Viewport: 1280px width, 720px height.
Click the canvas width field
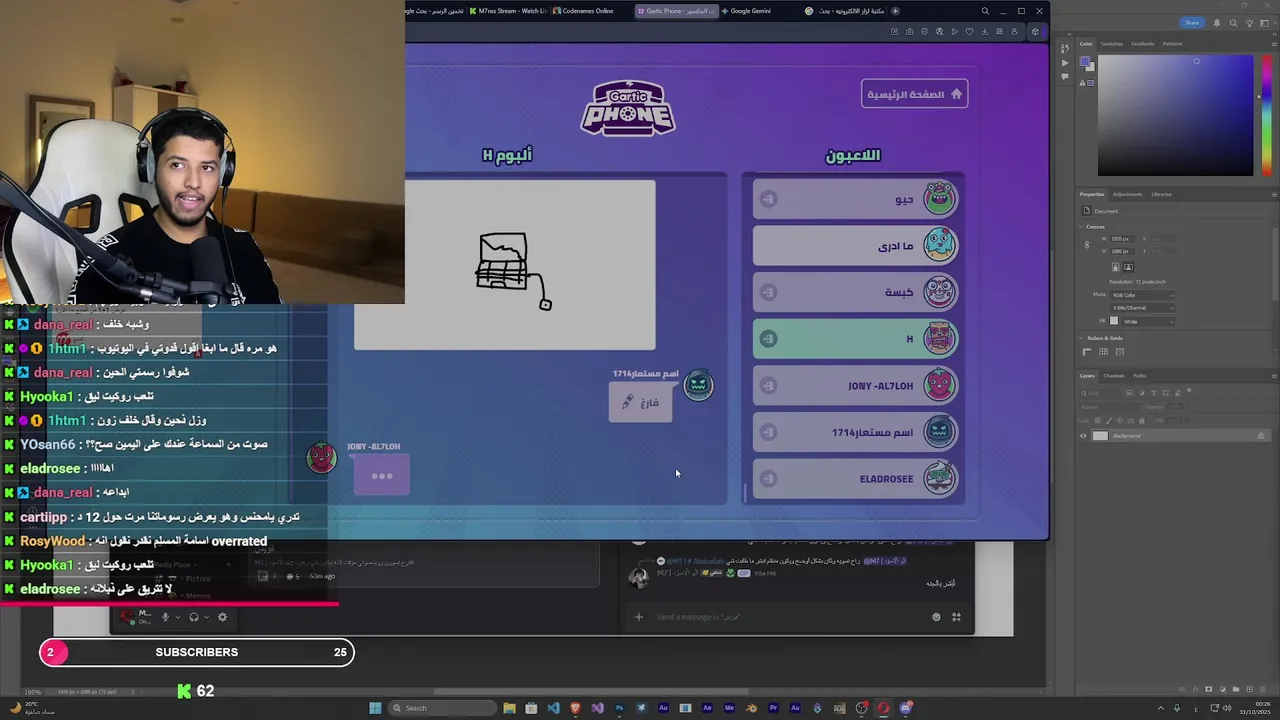point(1122,239)
